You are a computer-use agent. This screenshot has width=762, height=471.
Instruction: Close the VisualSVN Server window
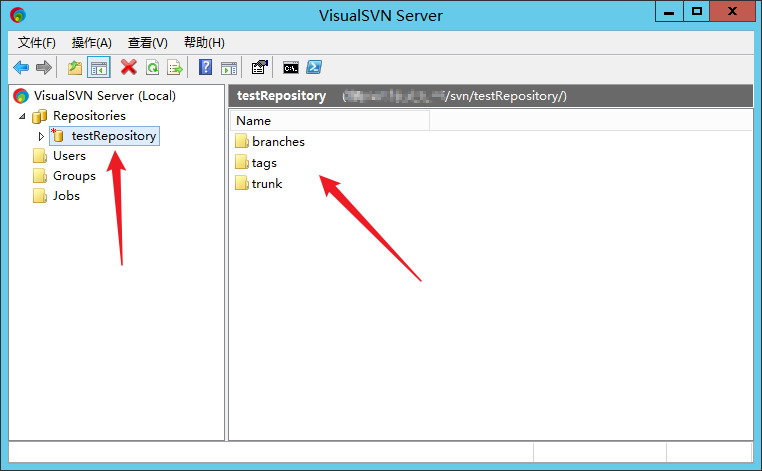coord(732,12)
